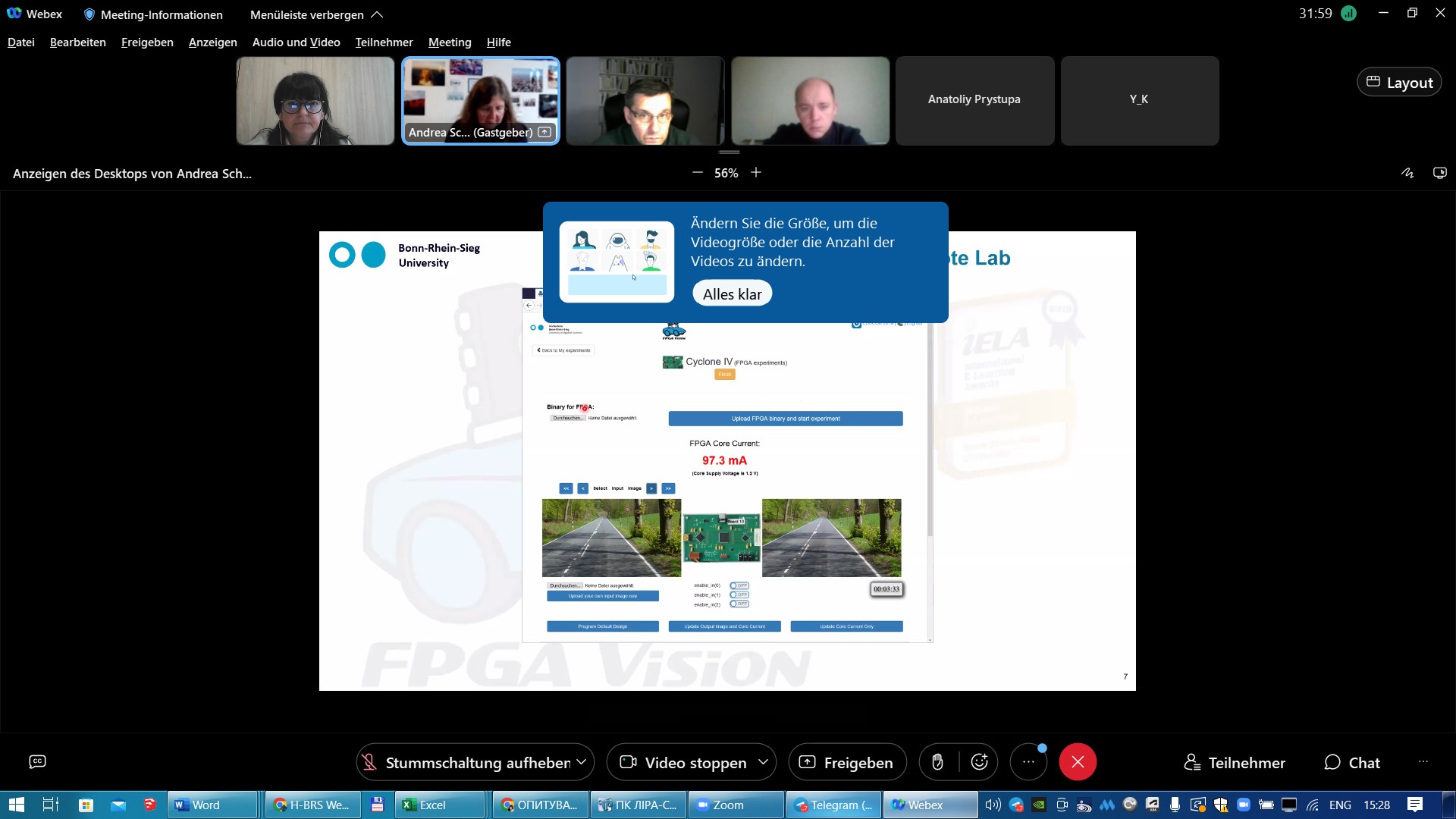Increase zoom with plus button
This screenshot has width=1456, height=819.
coord(756,173)
